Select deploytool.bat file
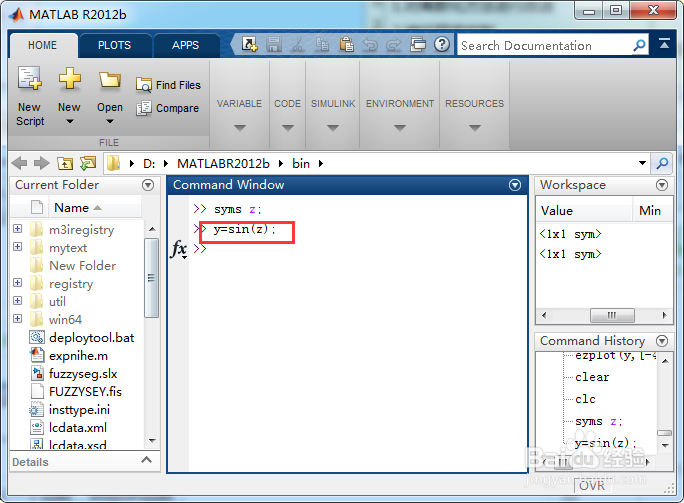 (x=92, y=338)
